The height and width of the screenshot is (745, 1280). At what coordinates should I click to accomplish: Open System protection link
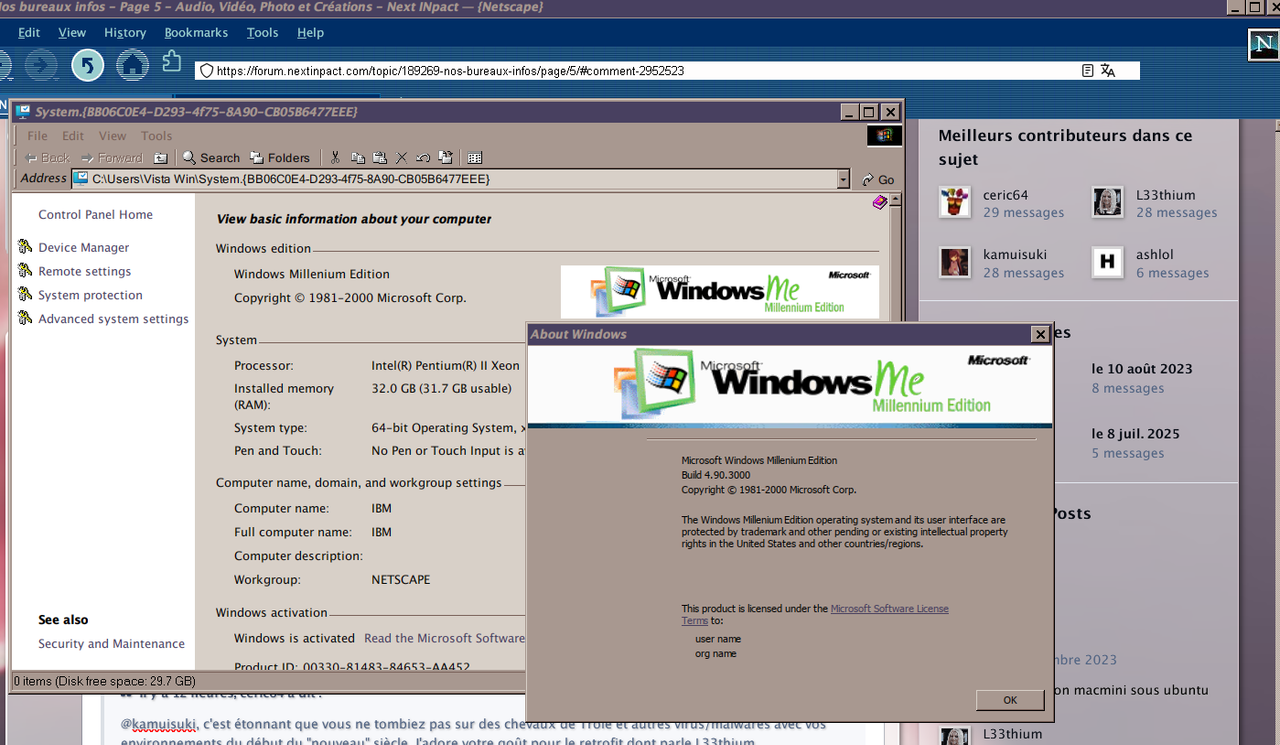pyautogui.click(x=90, y=295)
